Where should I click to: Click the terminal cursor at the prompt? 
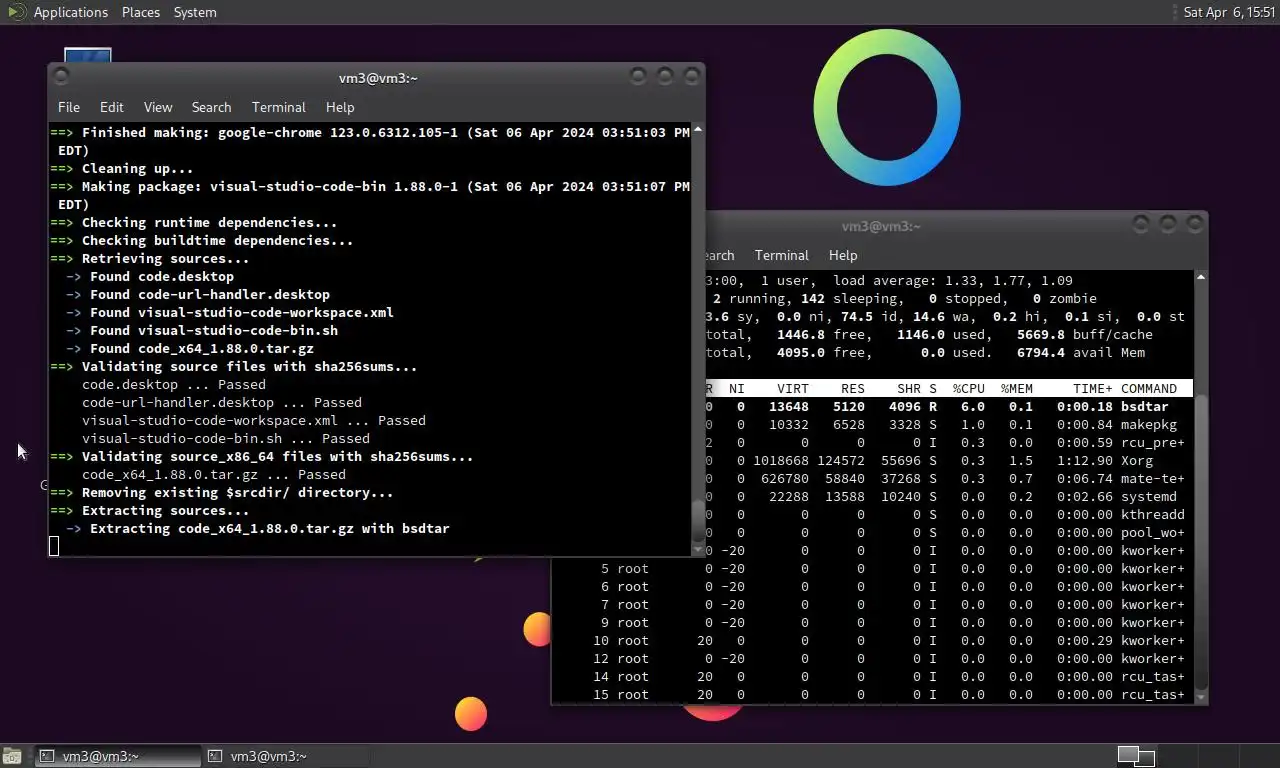54,546
